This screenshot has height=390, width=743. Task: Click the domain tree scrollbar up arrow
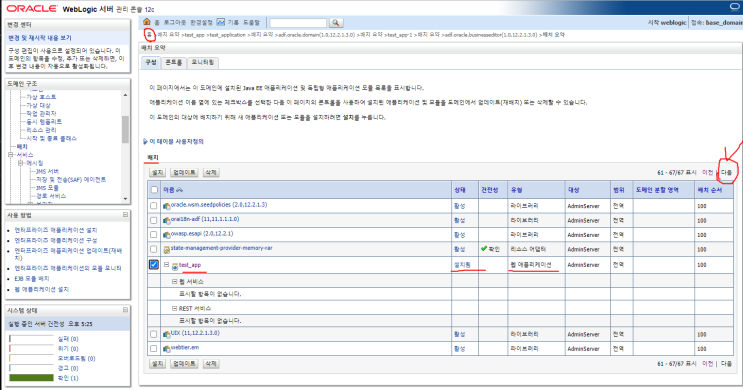click(x=125, y=95)
